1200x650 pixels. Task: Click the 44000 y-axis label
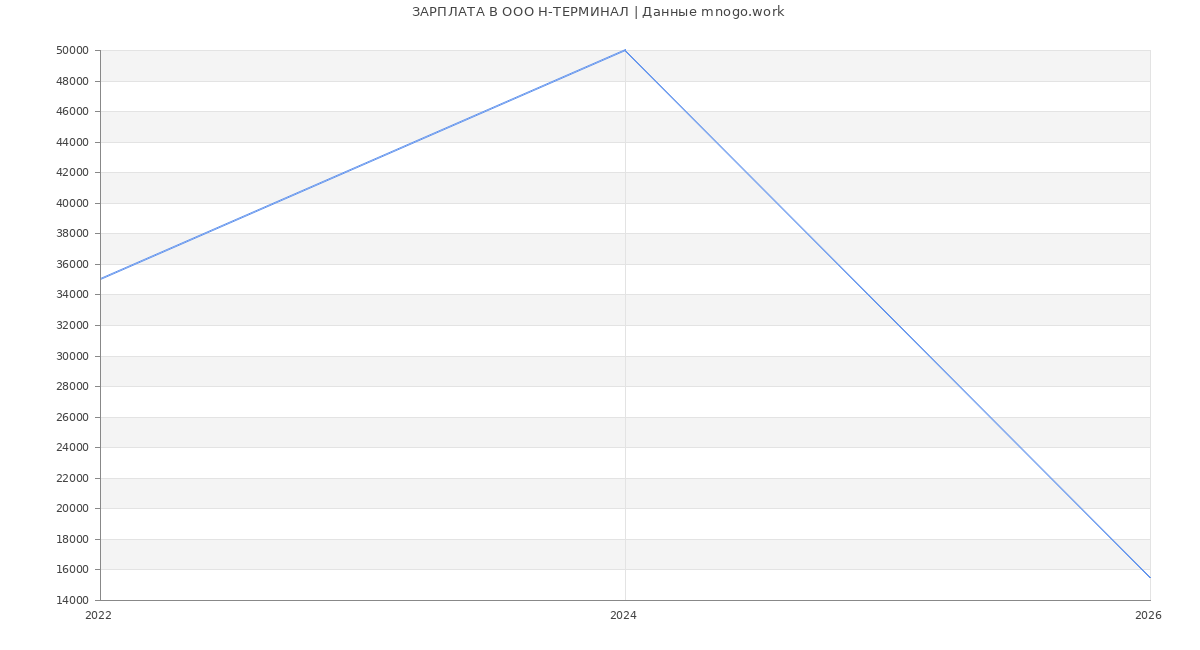tap(73, 142)
